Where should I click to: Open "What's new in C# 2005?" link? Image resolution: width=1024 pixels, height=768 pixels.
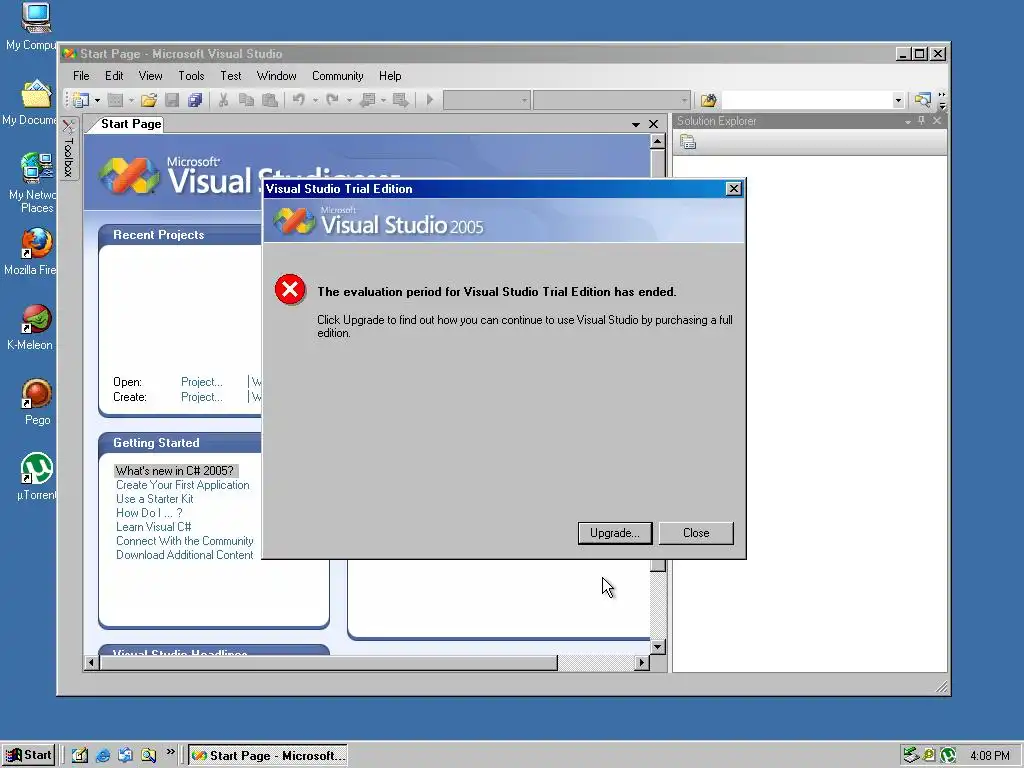coord(174,471)
